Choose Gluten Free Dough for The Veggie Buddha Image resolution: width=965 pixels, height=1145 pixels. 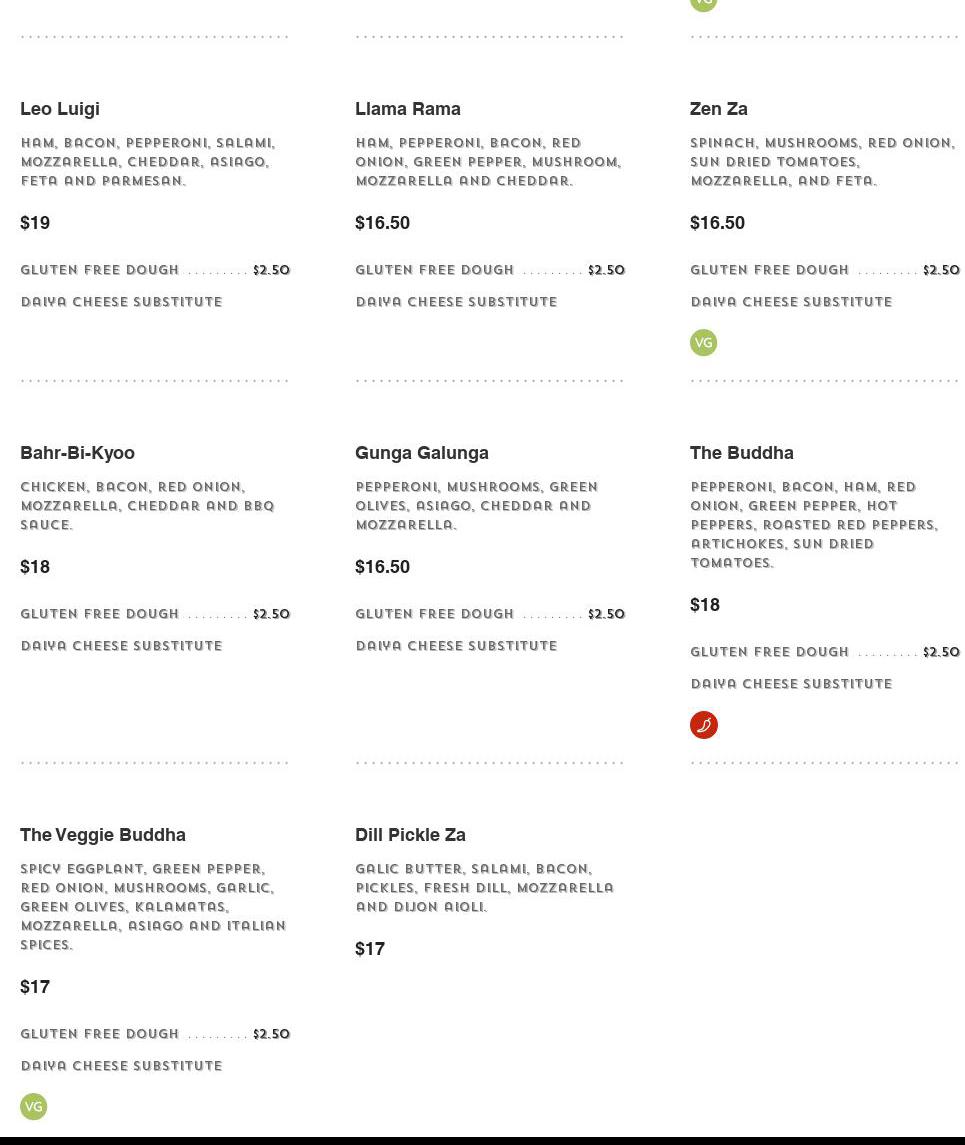click(100, 1034)
